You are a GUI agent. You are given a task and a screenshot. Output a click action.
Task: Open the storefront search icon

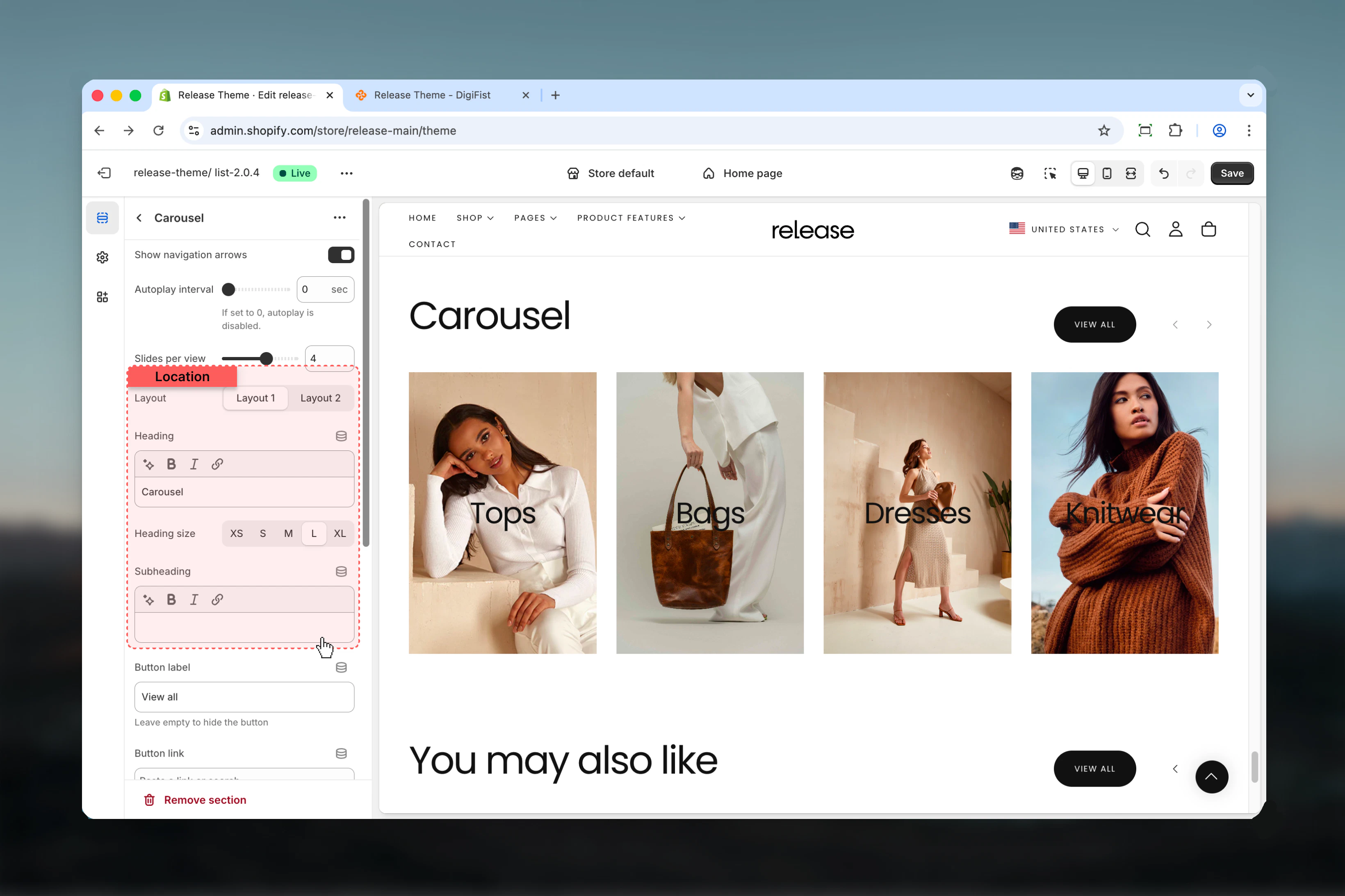pyautogui.click(x=1142, y=229)
